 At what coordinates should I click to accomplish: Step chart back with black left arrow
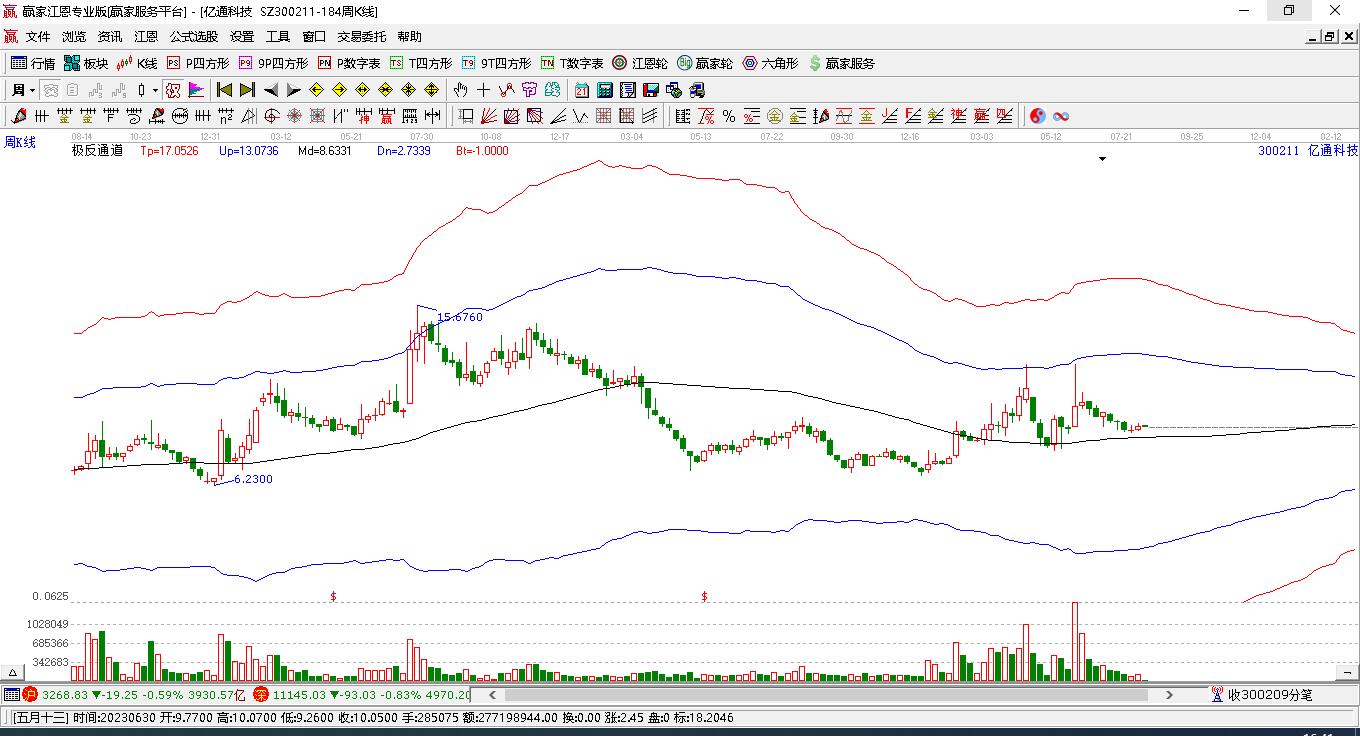click(x=271, y=90)
